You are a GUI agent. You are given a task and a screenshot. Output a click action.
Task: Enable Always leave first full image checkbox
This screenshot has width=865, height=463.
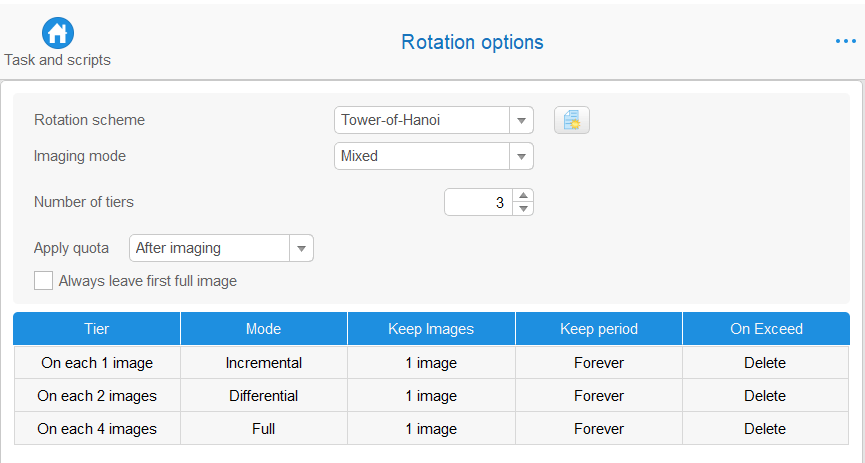(44, 281)
